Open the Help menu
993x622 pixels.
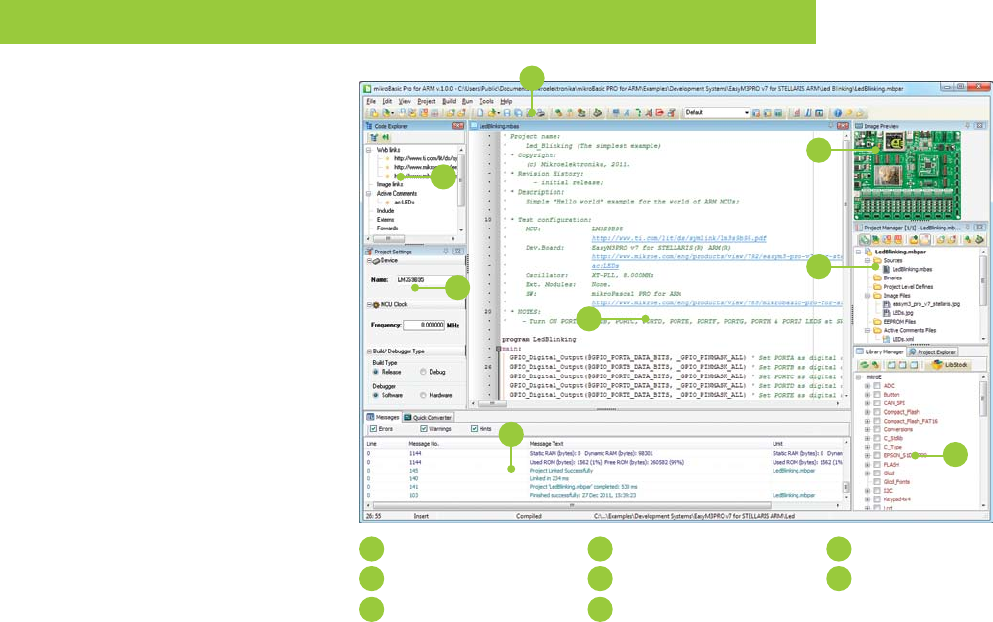click(506, 101)
